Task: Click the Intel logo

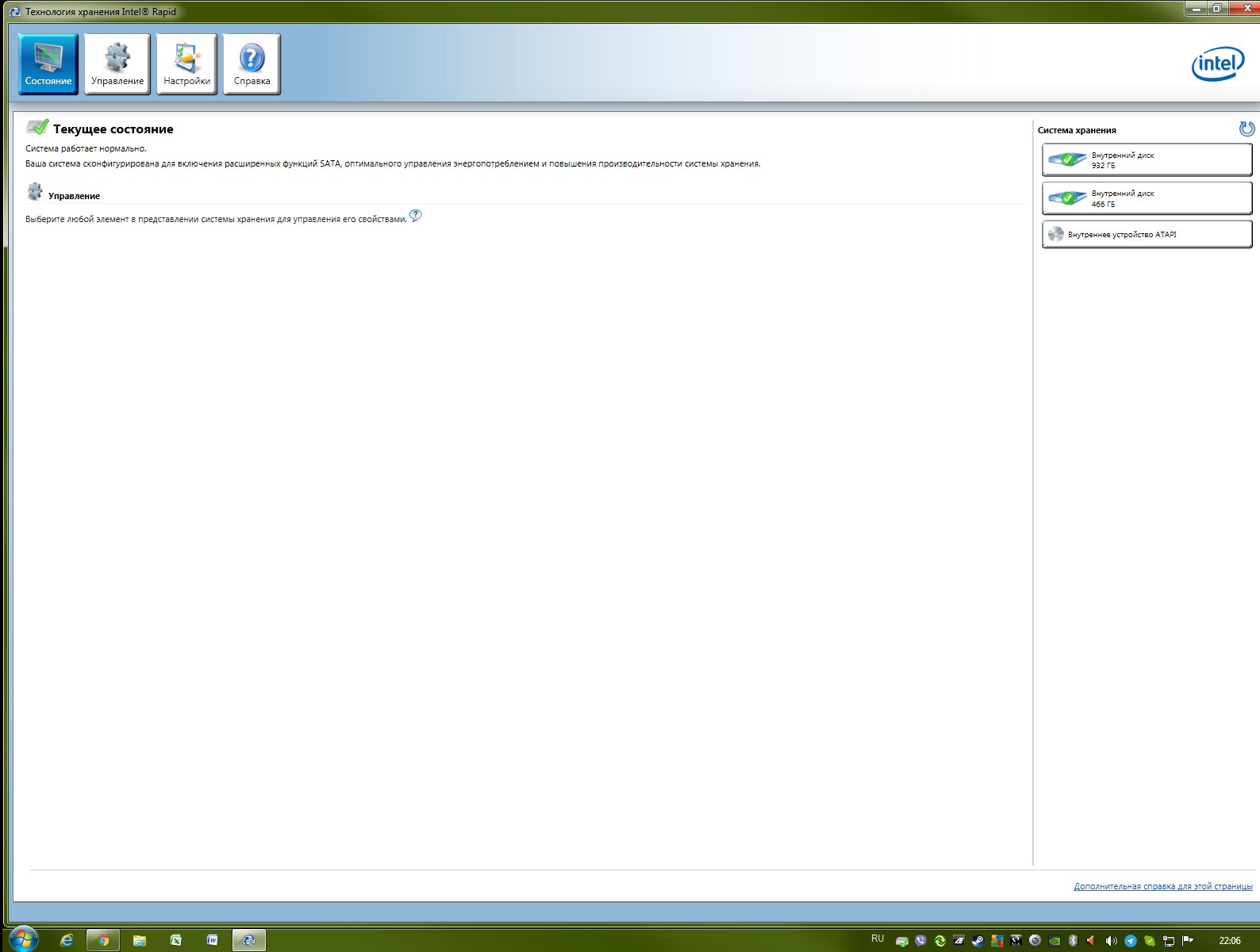Action: pyautogui.click(x=1218, y=63)
